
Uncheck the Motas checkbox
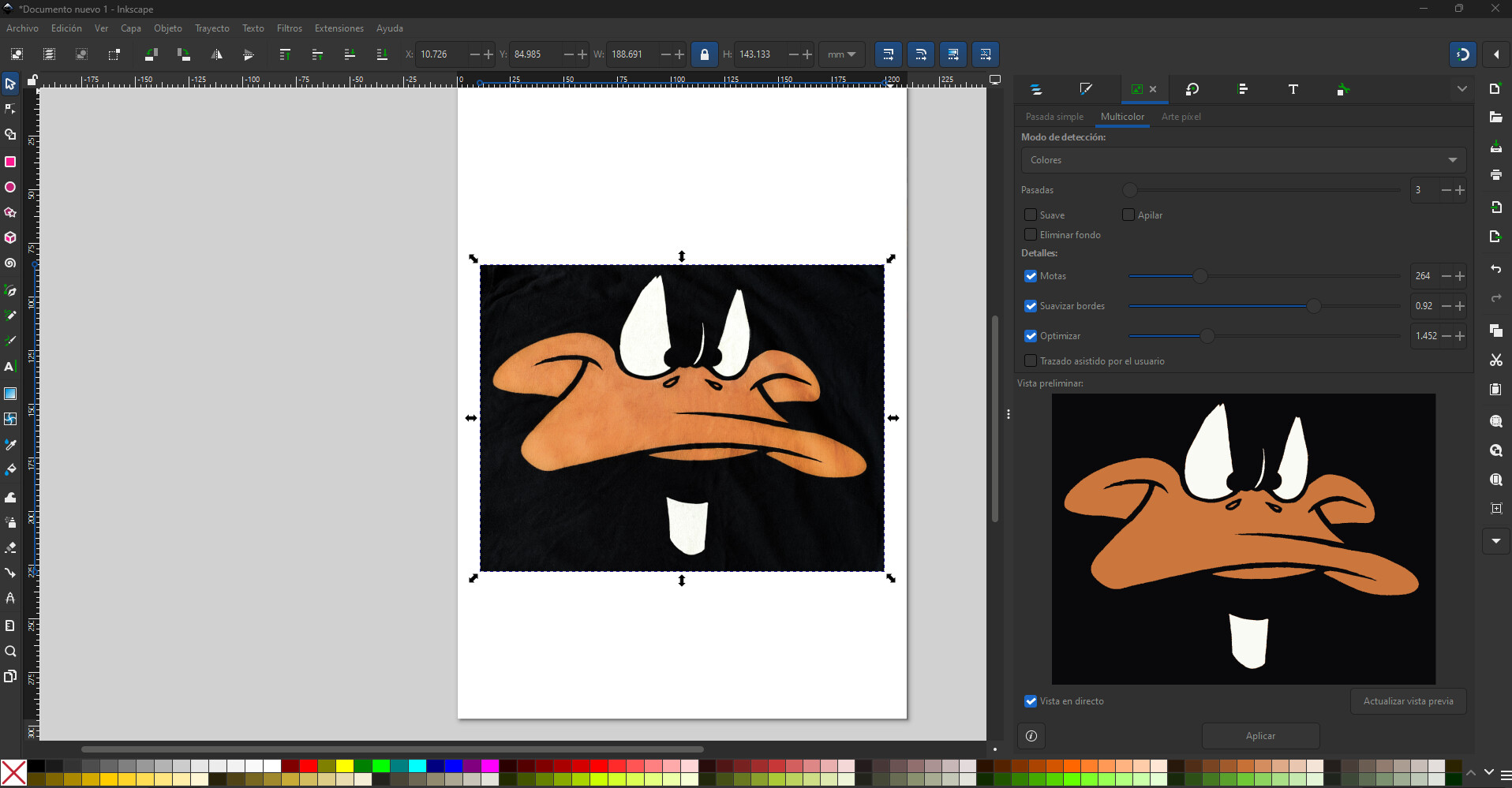point(1031,276)
